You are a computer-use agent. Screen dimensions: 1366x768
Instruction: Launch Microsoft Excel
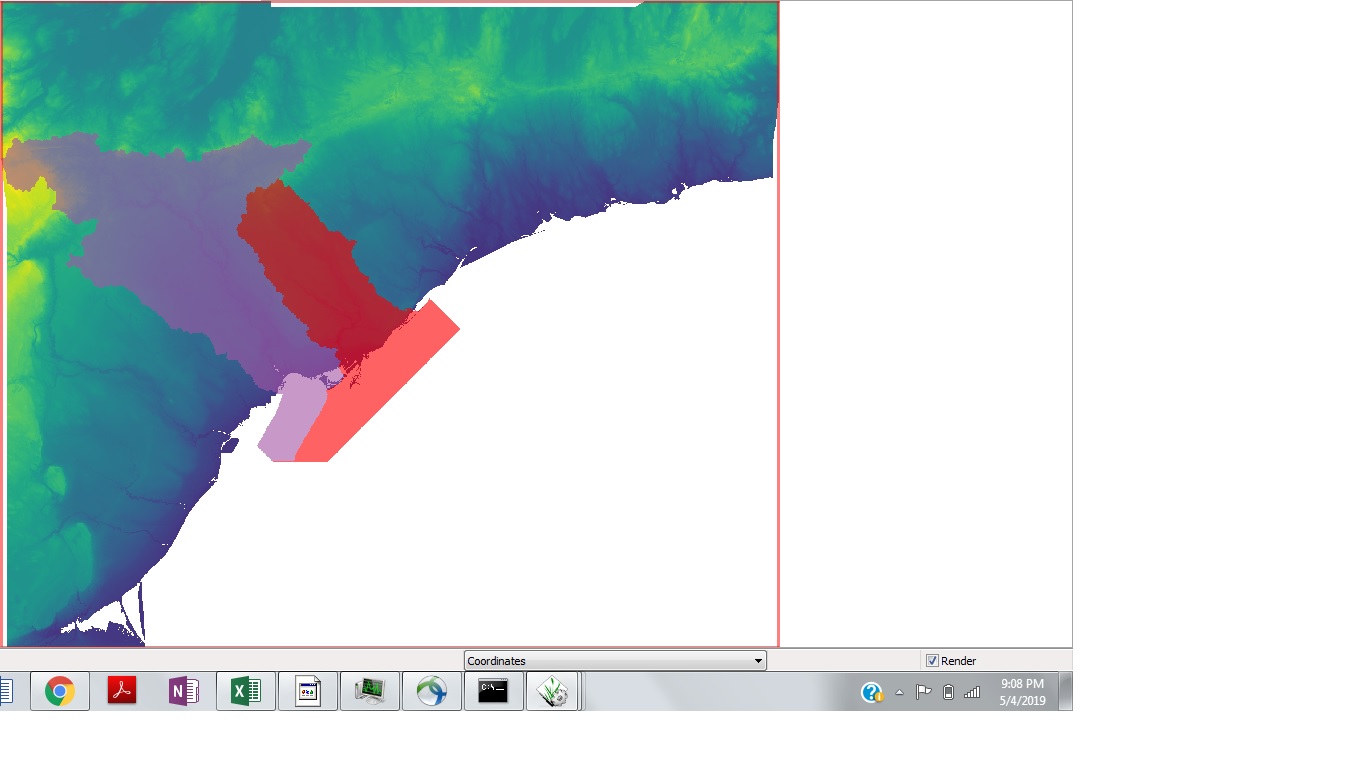coord(245,690)
